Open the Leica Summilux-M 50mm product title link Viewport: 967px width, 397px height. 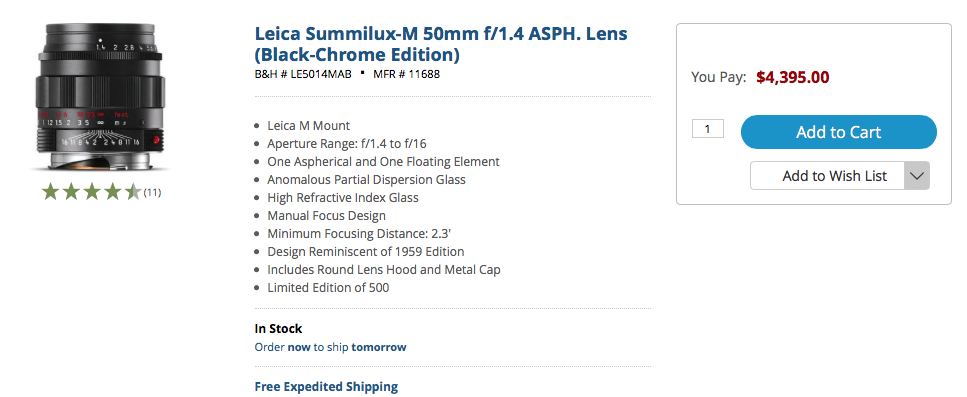(x=441, y=44)
